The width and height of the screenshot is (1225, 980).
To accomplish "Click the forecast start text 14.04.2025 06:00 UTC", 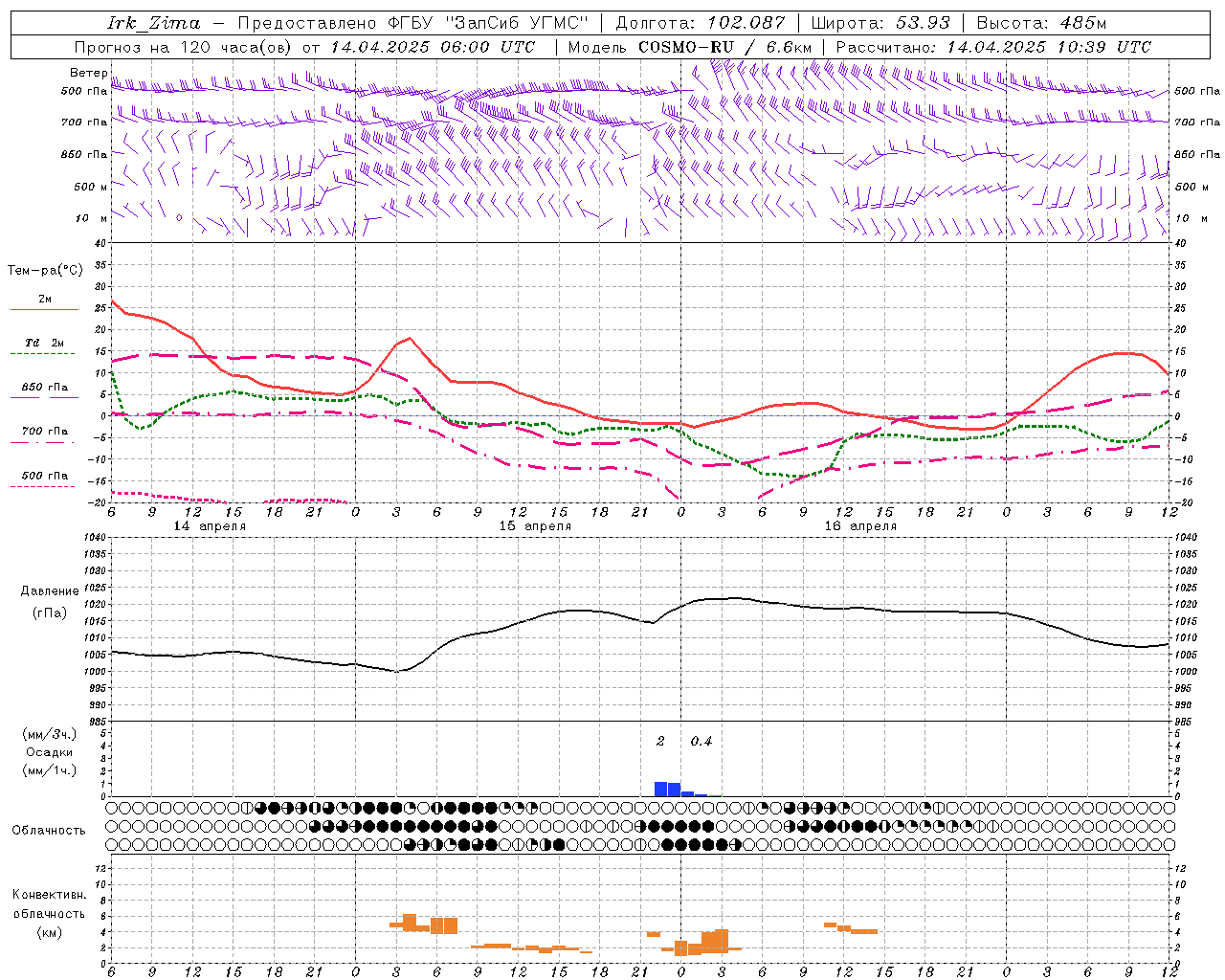I will click(x=433, y=47).
